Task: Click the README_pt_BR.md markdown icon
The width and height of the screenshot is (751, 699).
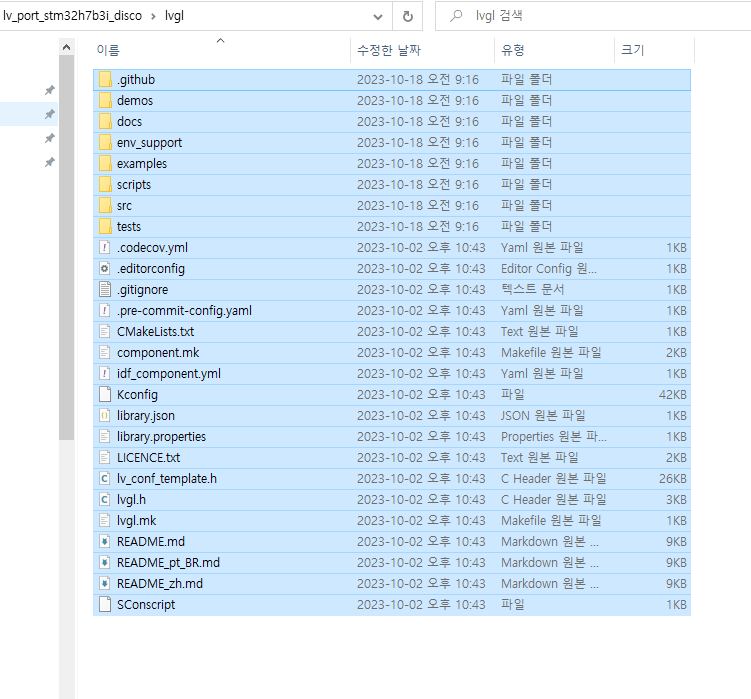Action: 105,562
